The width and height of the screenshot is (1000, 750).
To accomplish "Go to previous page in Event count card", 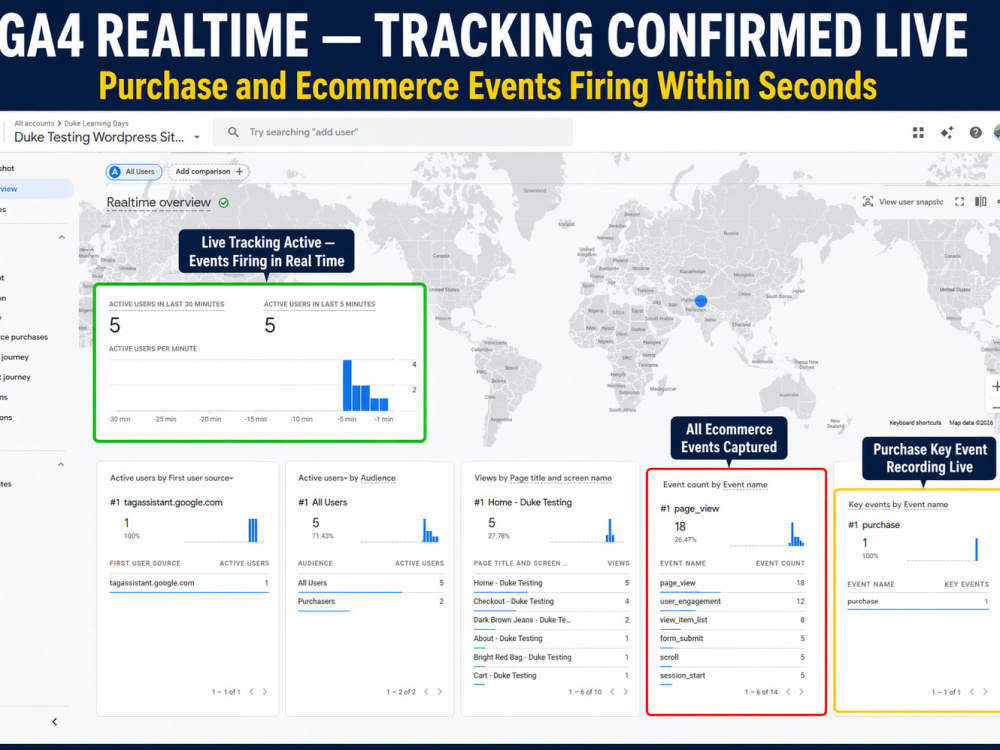I will coord(788,691).
